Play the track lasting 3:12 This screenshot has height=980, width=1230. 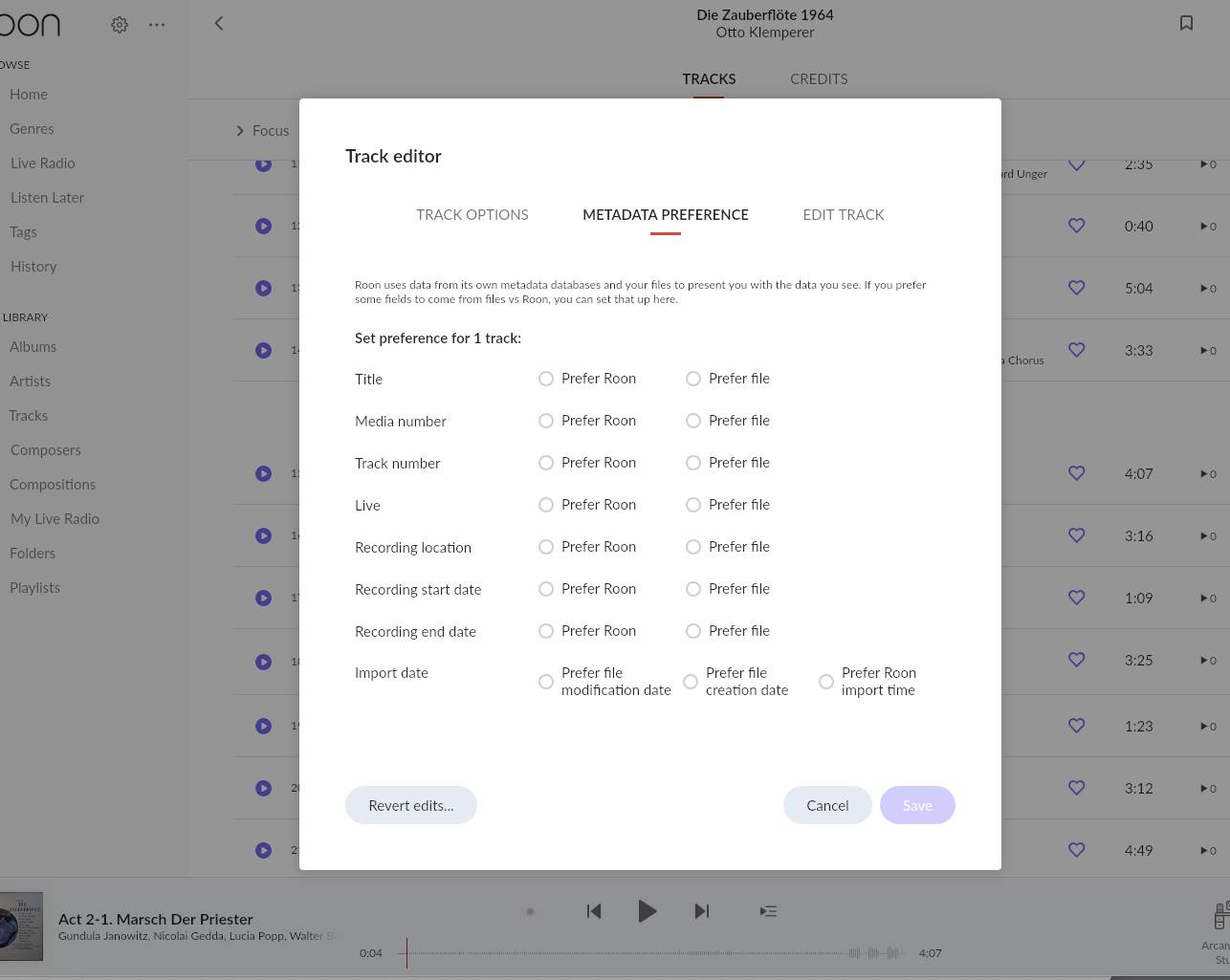tap(264, 789)
